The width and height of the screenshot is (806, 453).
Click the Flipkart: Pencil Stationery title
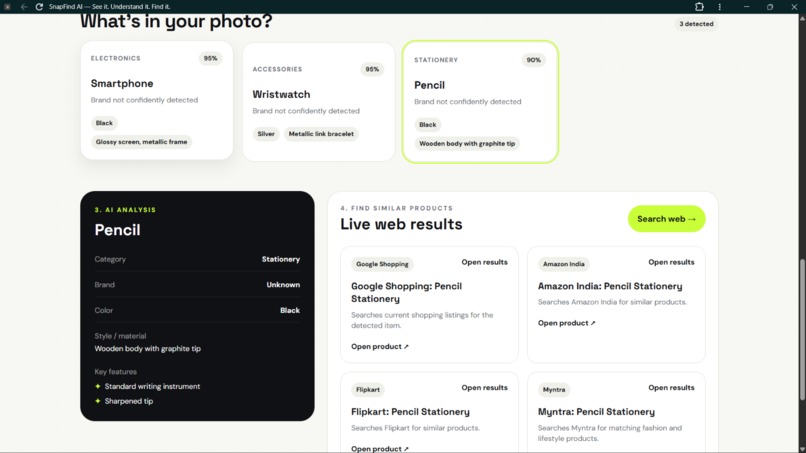[x=410, y=411]
